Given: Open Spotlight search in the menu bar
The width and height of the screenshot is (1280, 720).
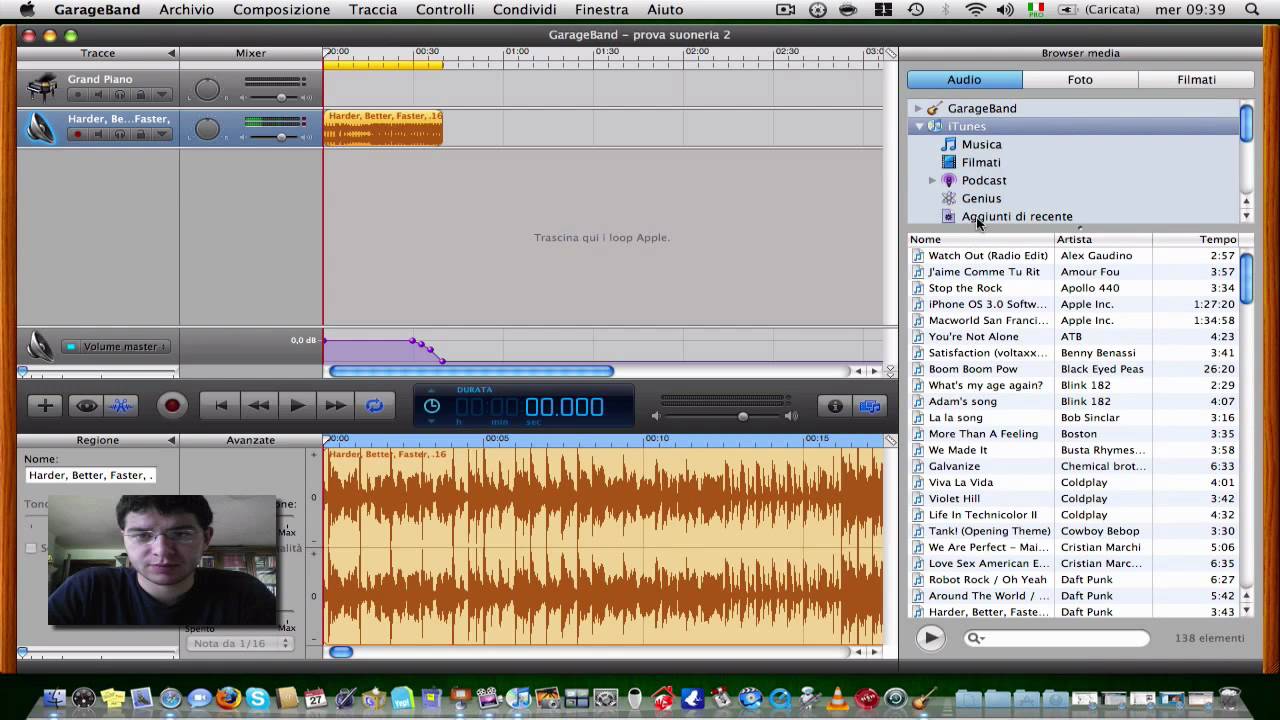Looking at the screenshot, I should click(1251, 9).
